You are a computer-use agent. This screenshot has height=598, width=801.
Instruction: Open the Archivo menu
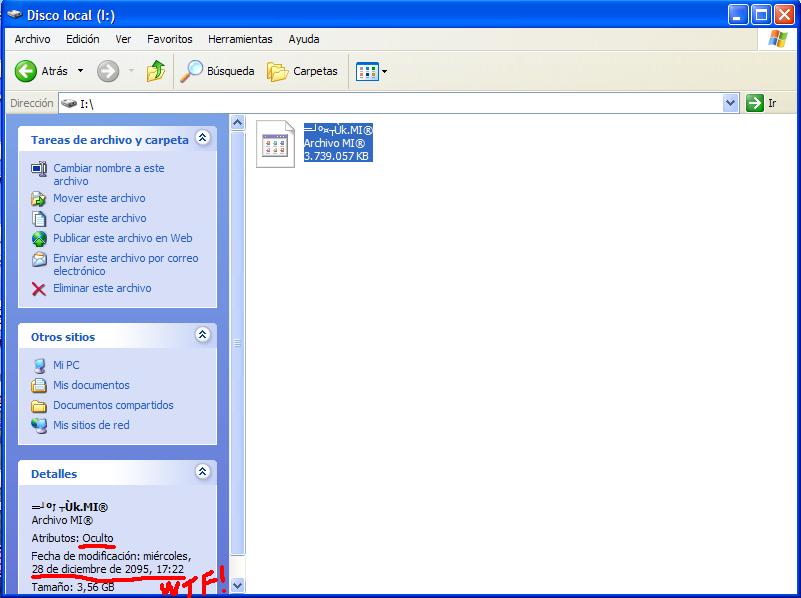(32, 39)
